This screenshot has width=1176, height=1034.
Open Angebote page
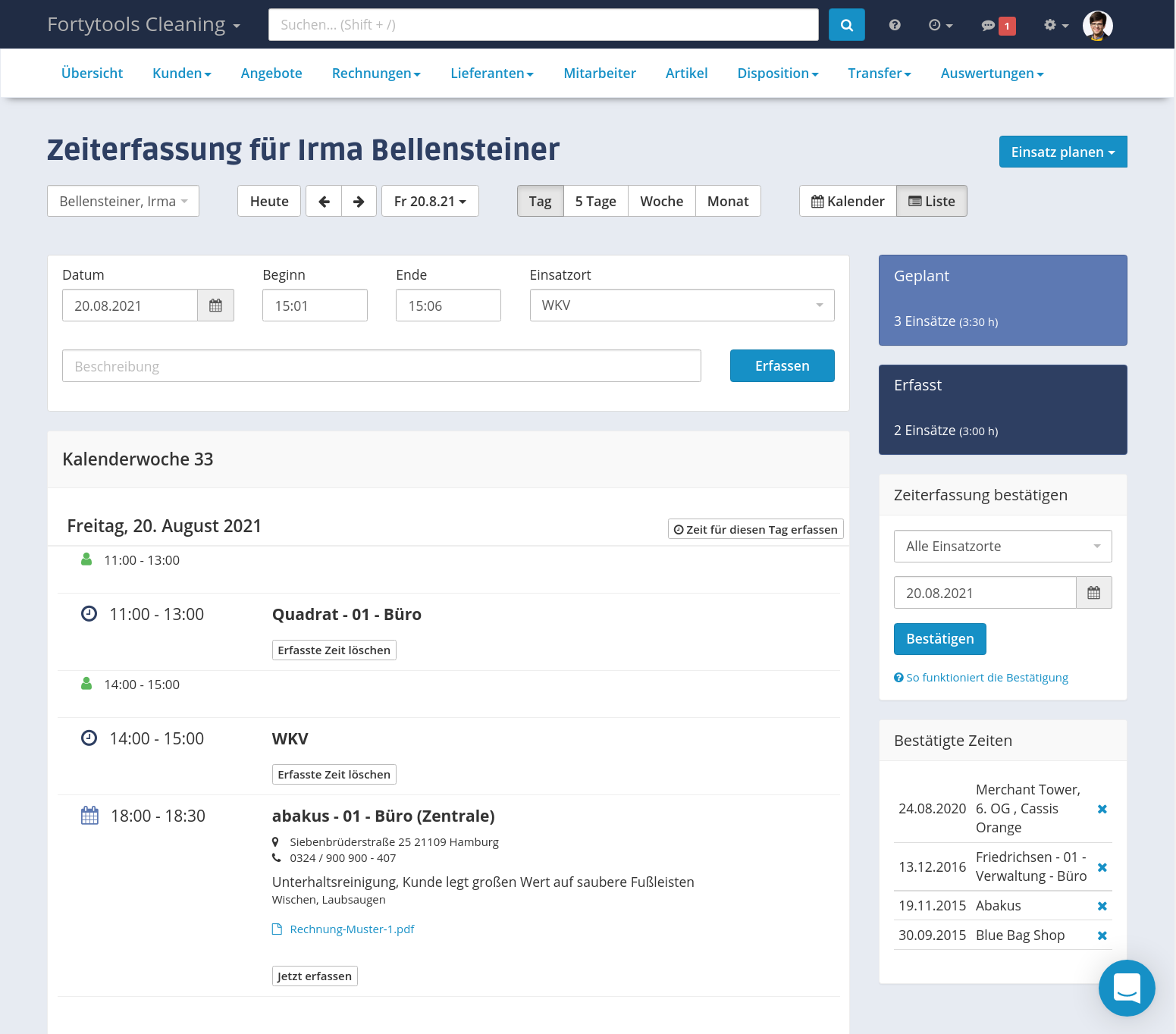(271, 74)
